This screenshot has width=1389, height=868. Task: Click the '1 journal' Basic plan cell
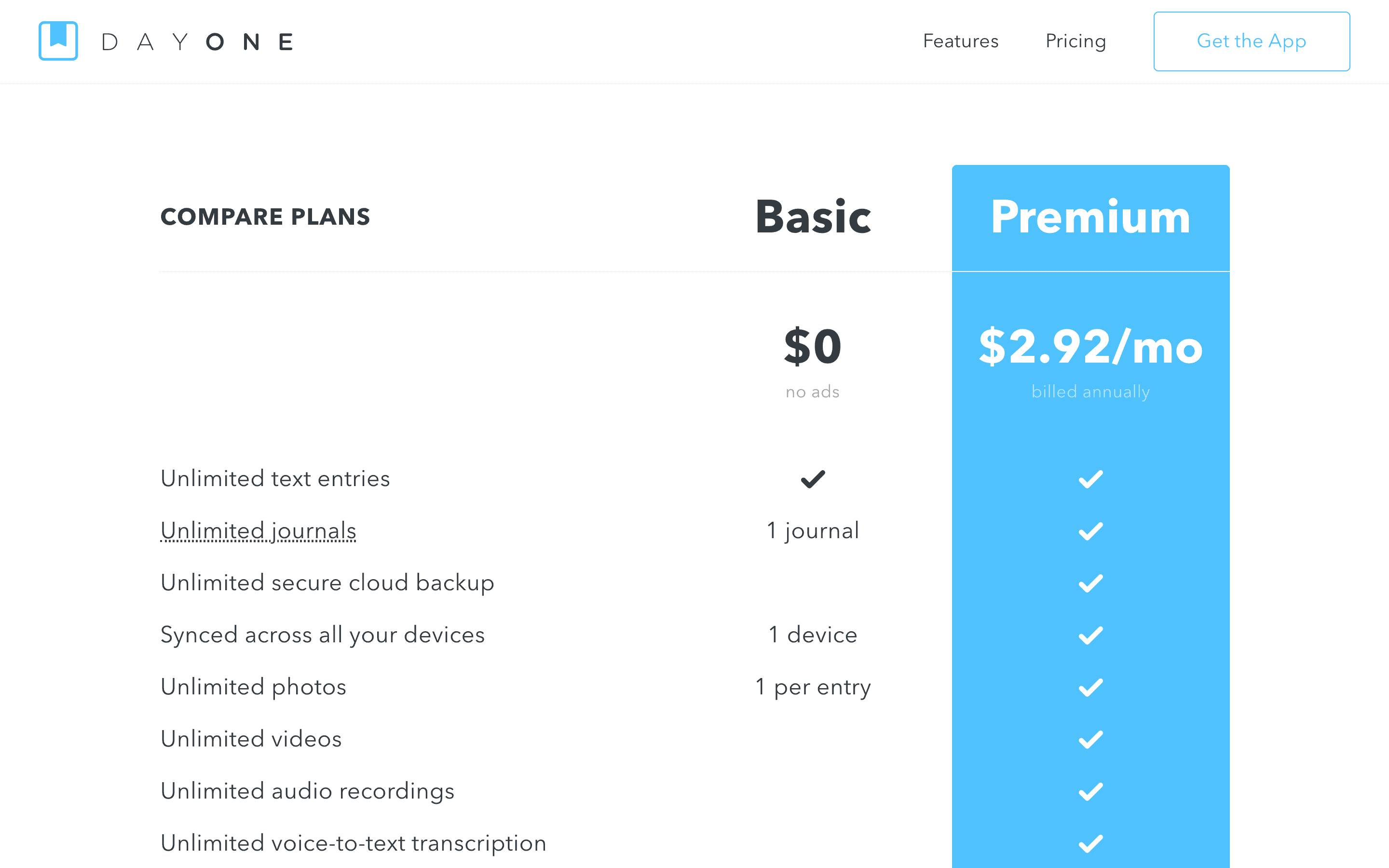tap(813, 530)
